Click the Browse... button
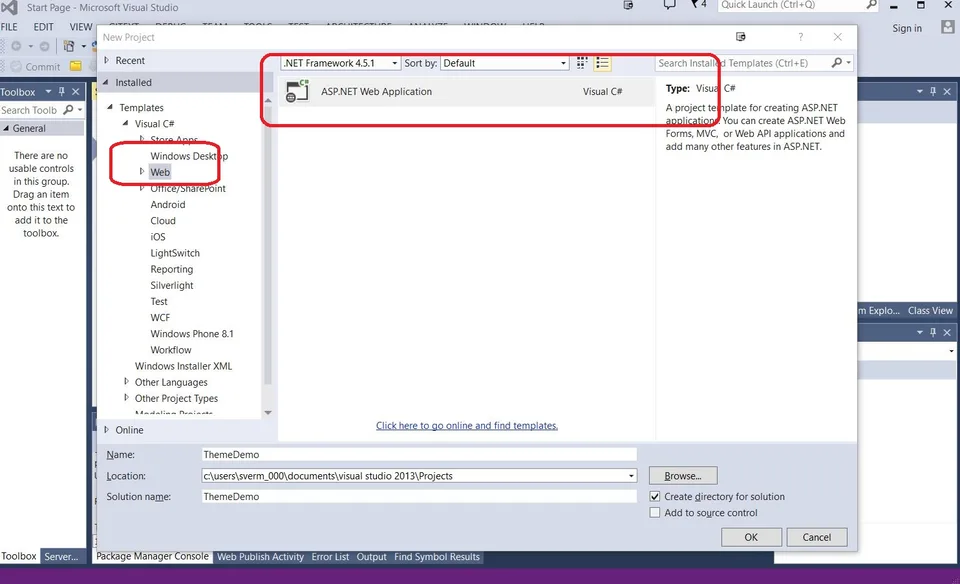 pos(683,476)
